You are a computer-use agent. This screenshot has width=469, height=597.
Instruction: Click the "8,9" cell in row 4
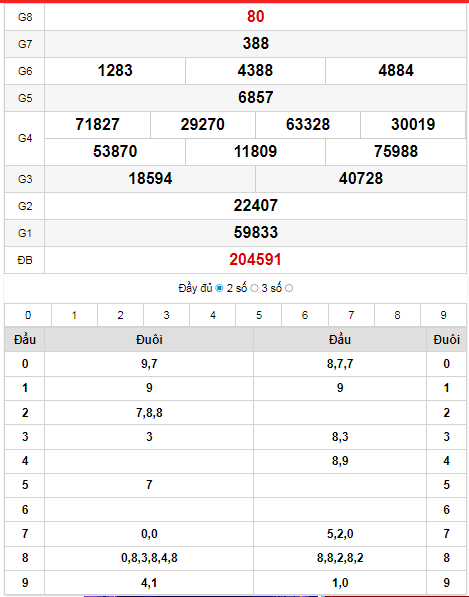pos(340,461)
